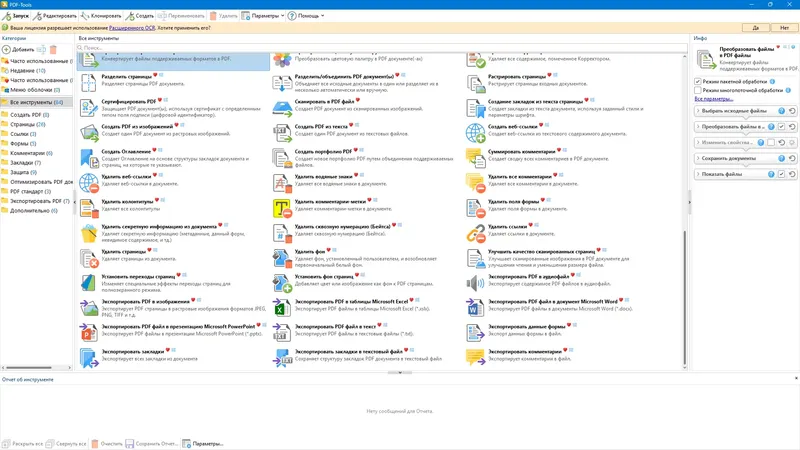Select the Удалить веб-ссылки globe icon
Screen dimensions: 800x450
[89, 183]
